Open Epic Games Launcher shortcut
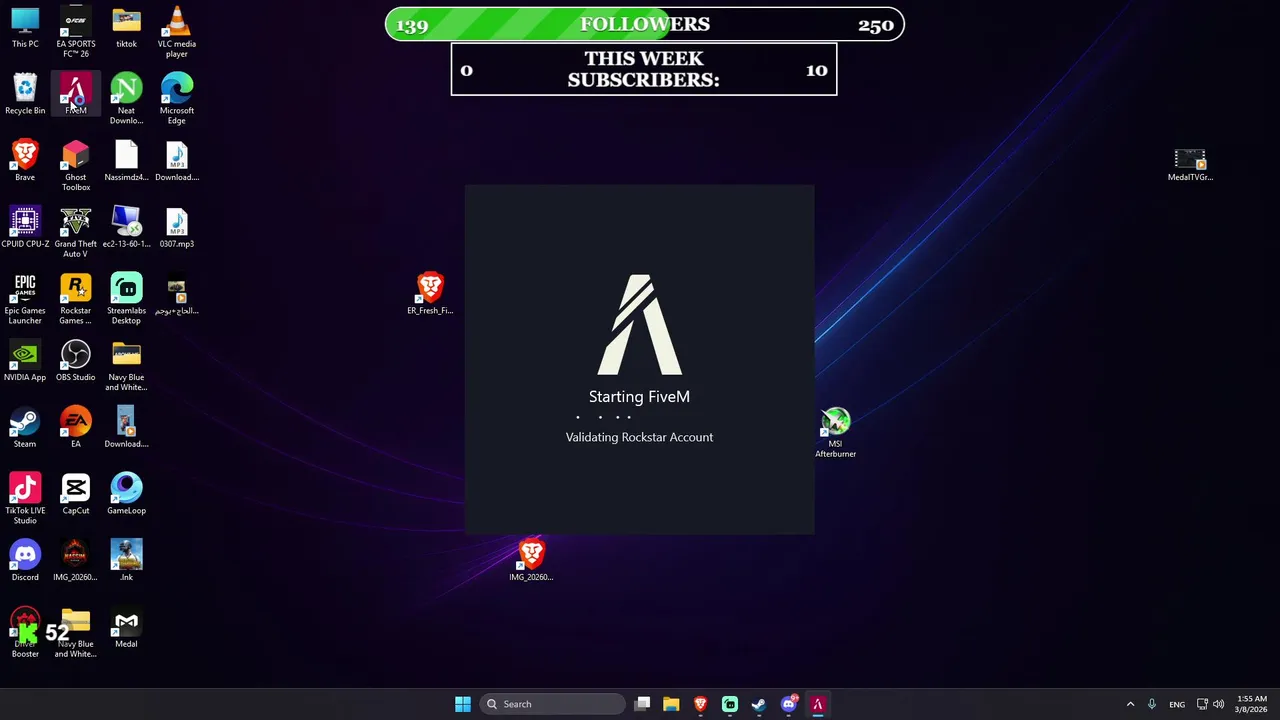This screenshot has height=720, width=1280. pyautogui.click(x=25, y=299)
